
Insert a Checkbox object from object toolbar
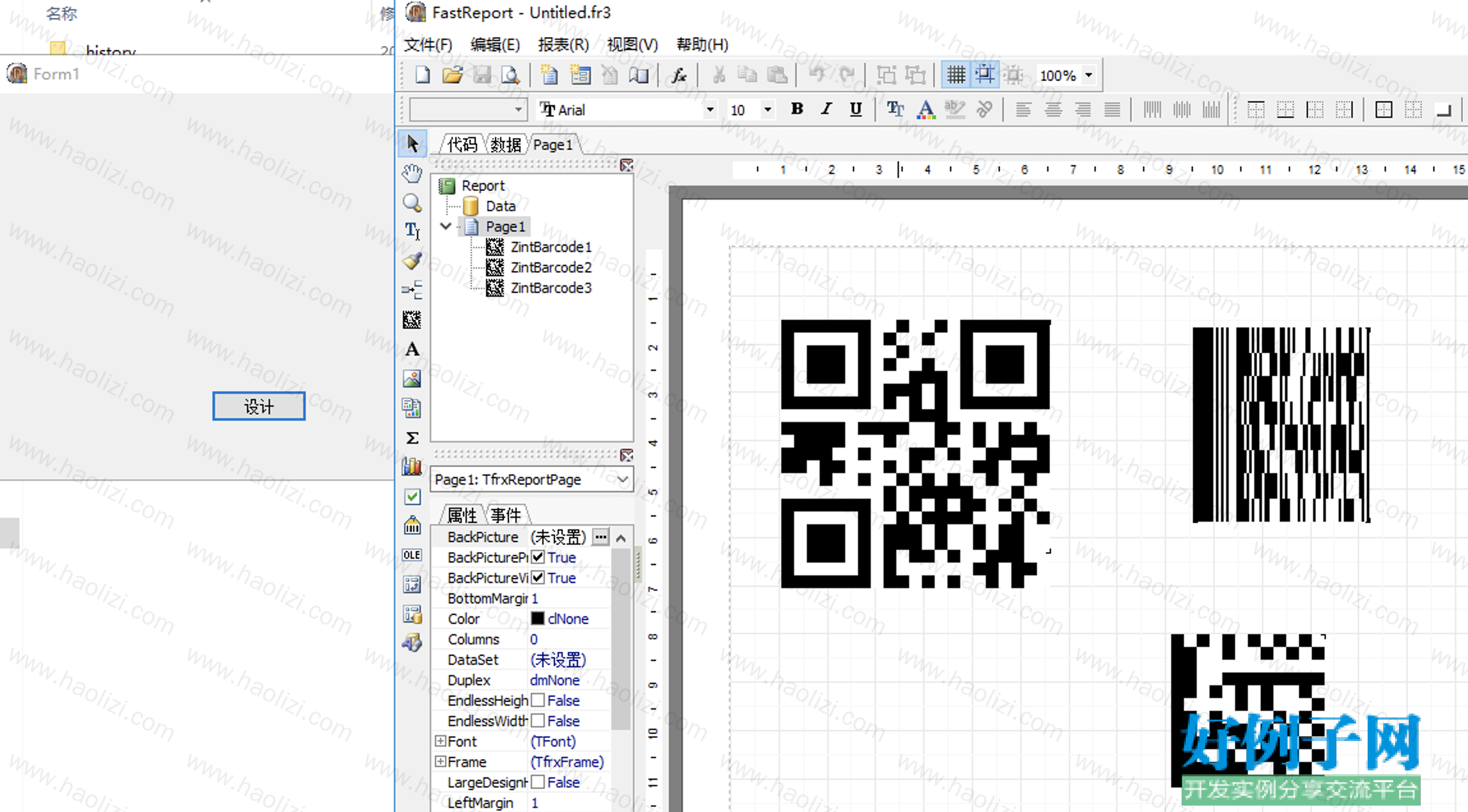click(x=412, y=496)
